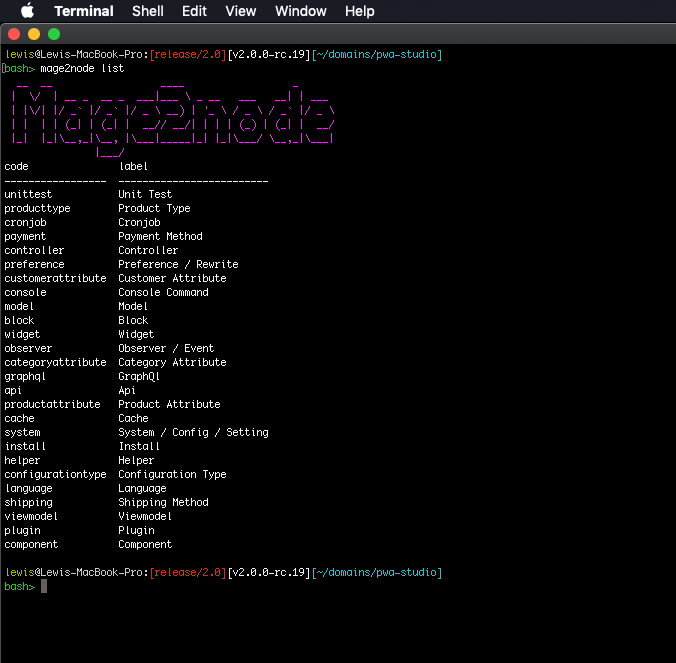Viewport: 676px width, 663px height.
Task: Click the 'mage2node list' command text
Action: 82,69
